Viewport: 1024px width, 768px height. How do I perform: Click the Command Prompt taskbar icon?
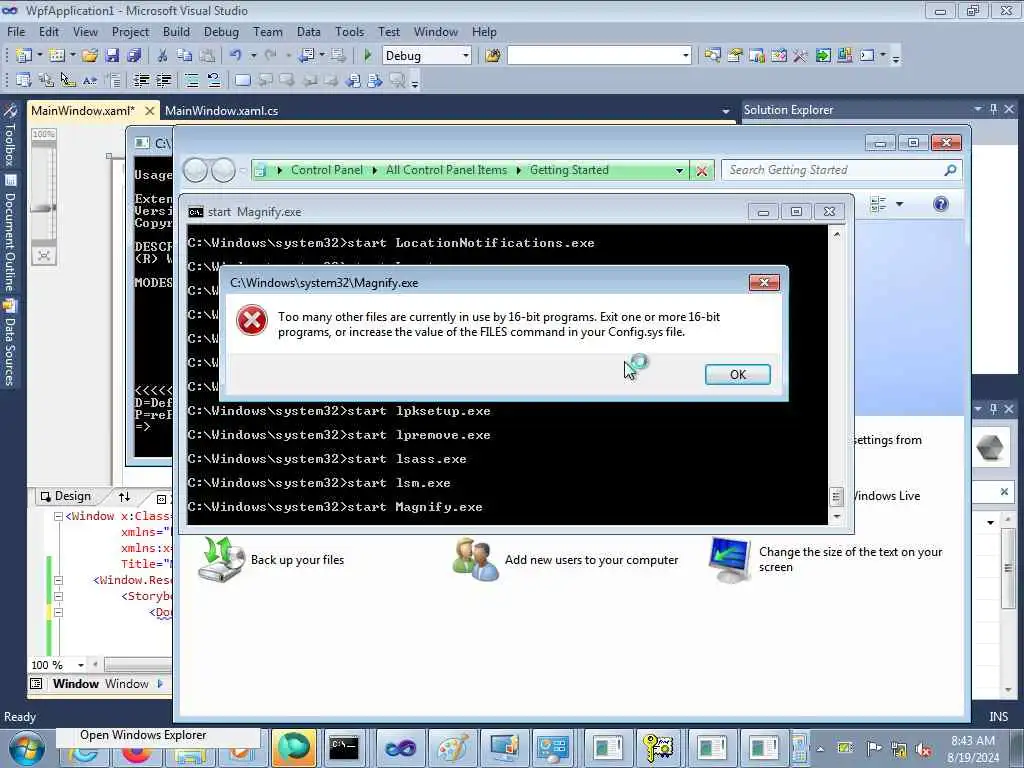[344, 748]
